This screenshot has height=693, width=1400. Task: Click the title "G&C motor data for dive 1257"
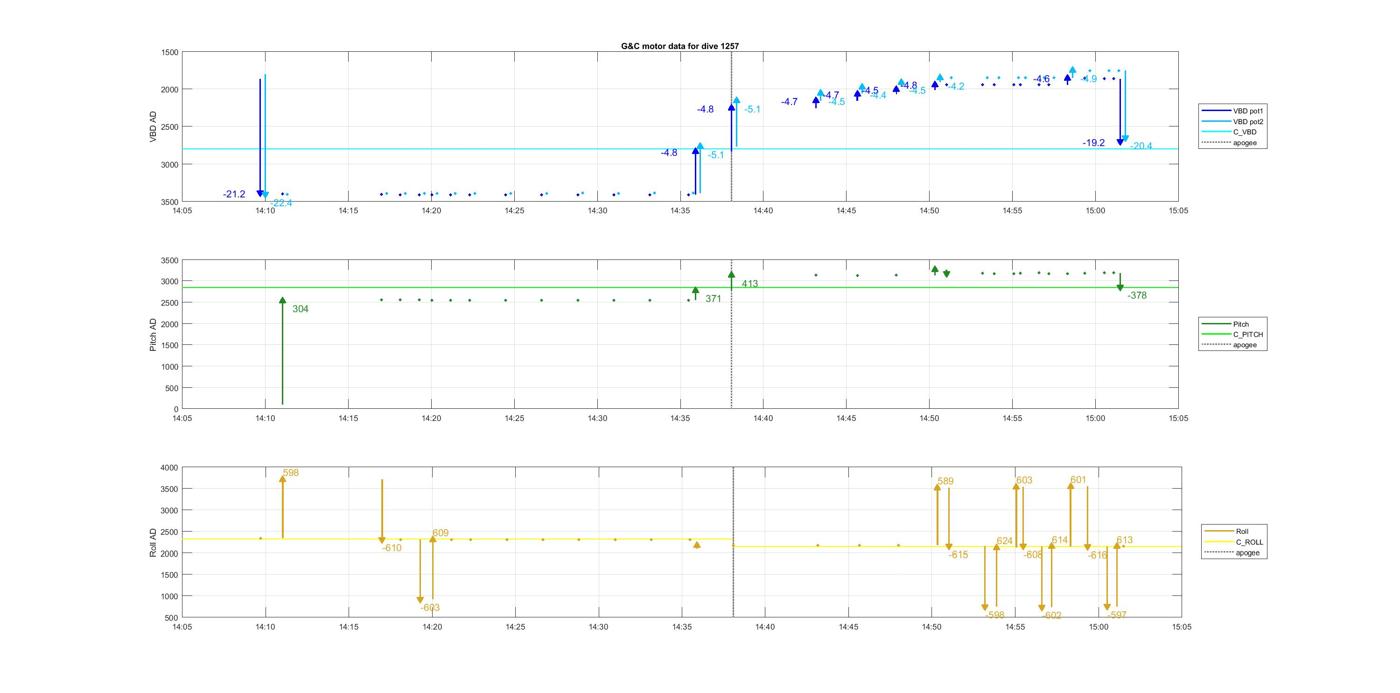[680, 46]
